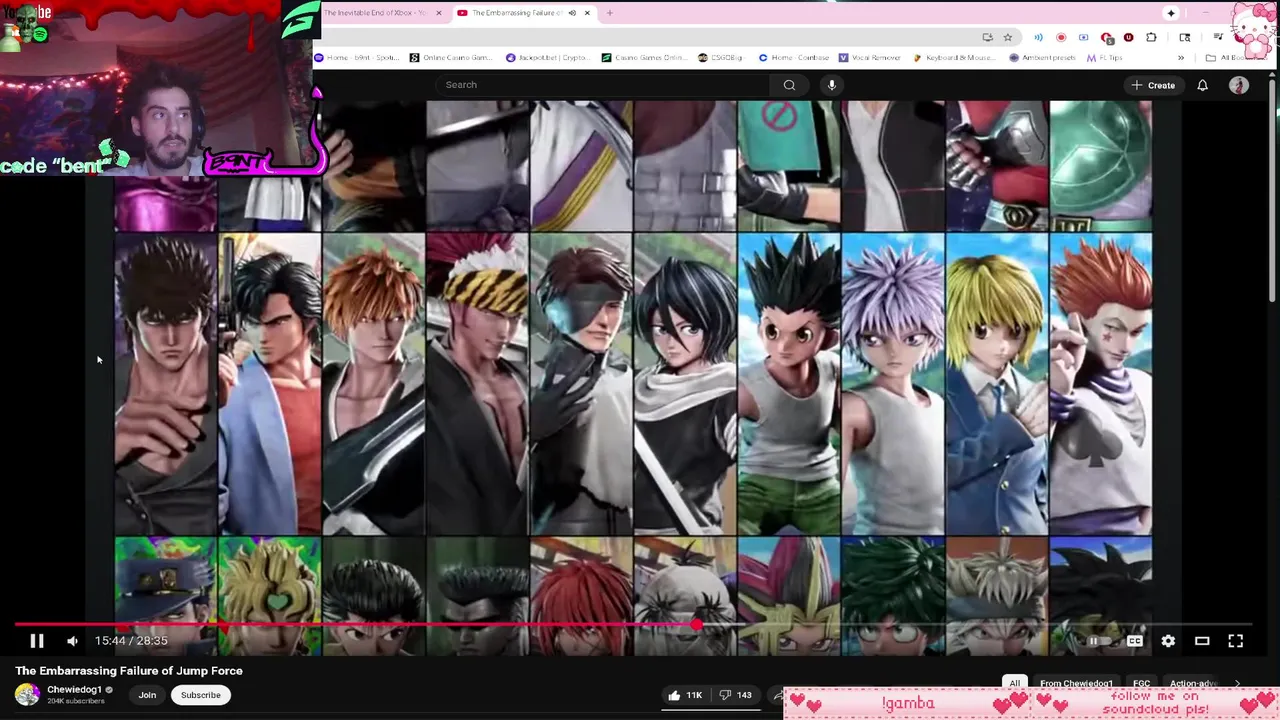Toggle closed captions (CC)
This screenshot has width=1280, height=720.
coord(1134,641)
